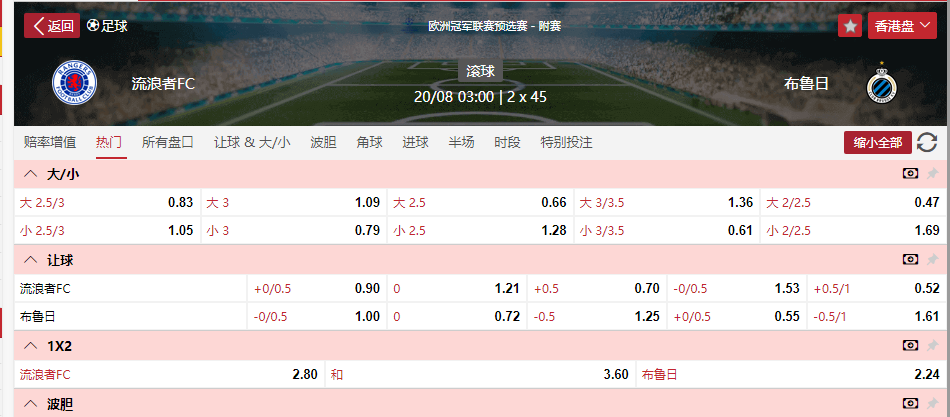Collapse the 大/小 section
Image resolution: width=950 pixels, height=417 pixels.
point(30,175)
